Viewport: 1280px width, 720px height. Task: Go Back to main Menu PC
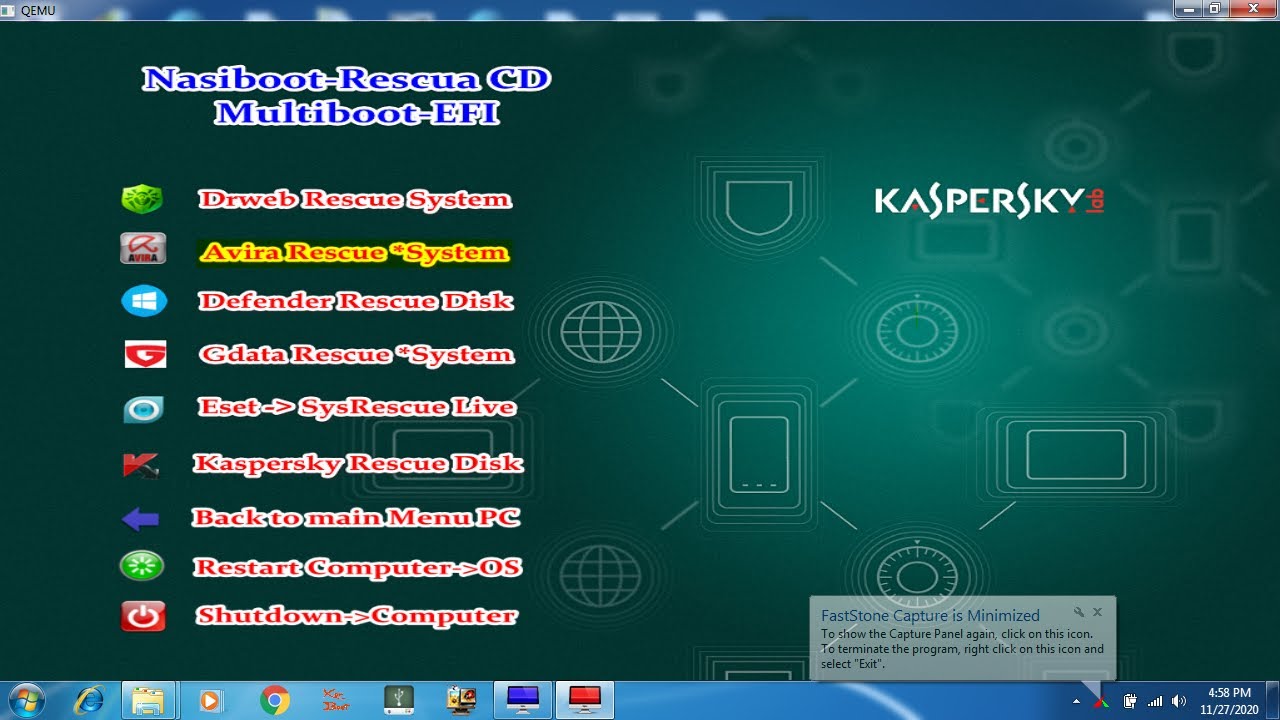click(x=356, y=517)
